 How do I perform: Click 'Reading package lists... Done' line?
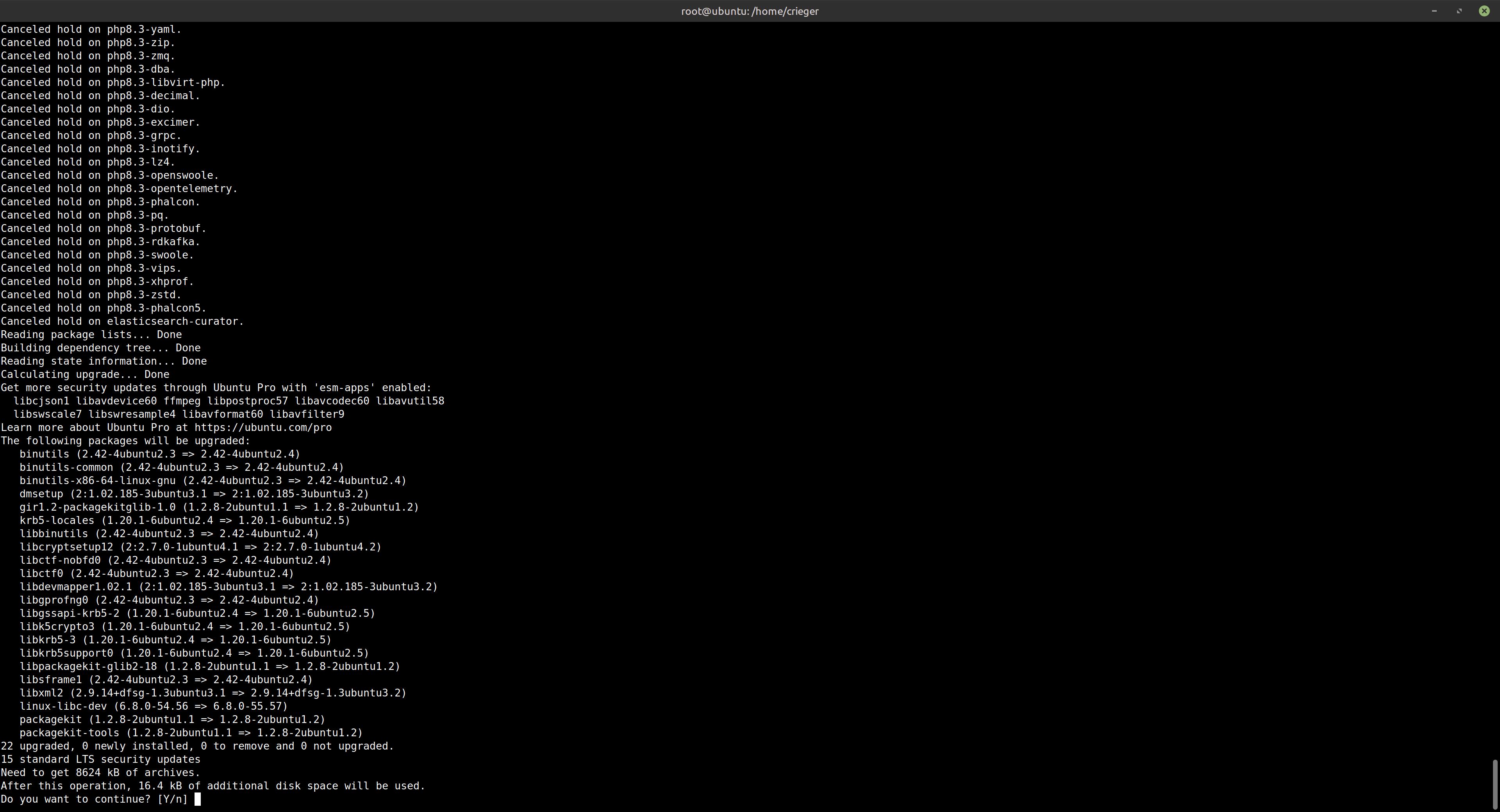point(91,335)
